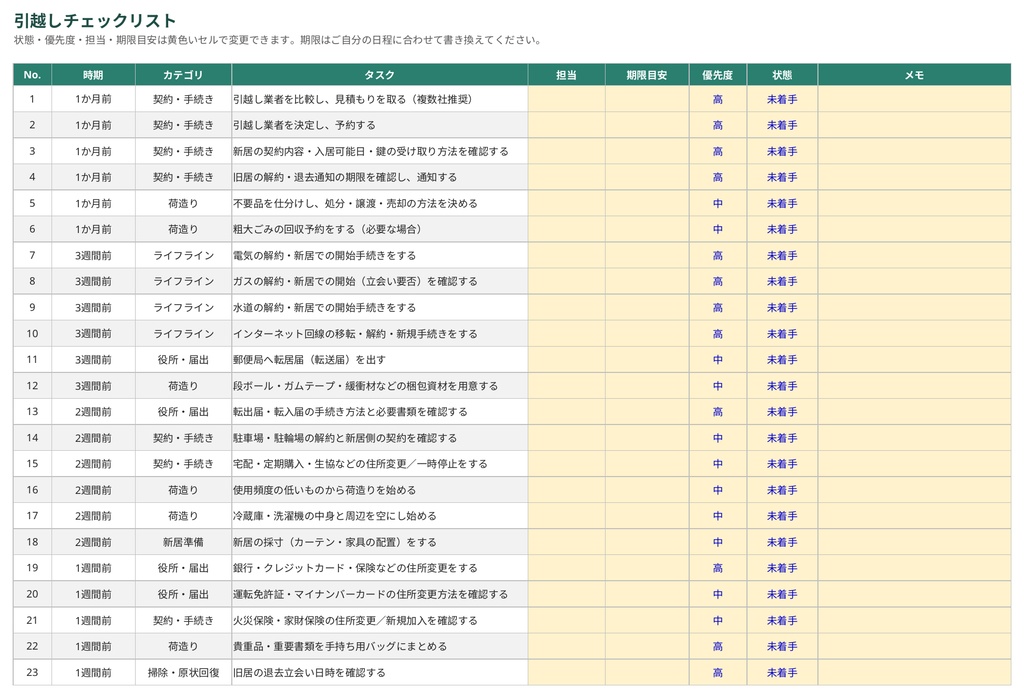Click the 優先度 column header

(x=718, y=75)
